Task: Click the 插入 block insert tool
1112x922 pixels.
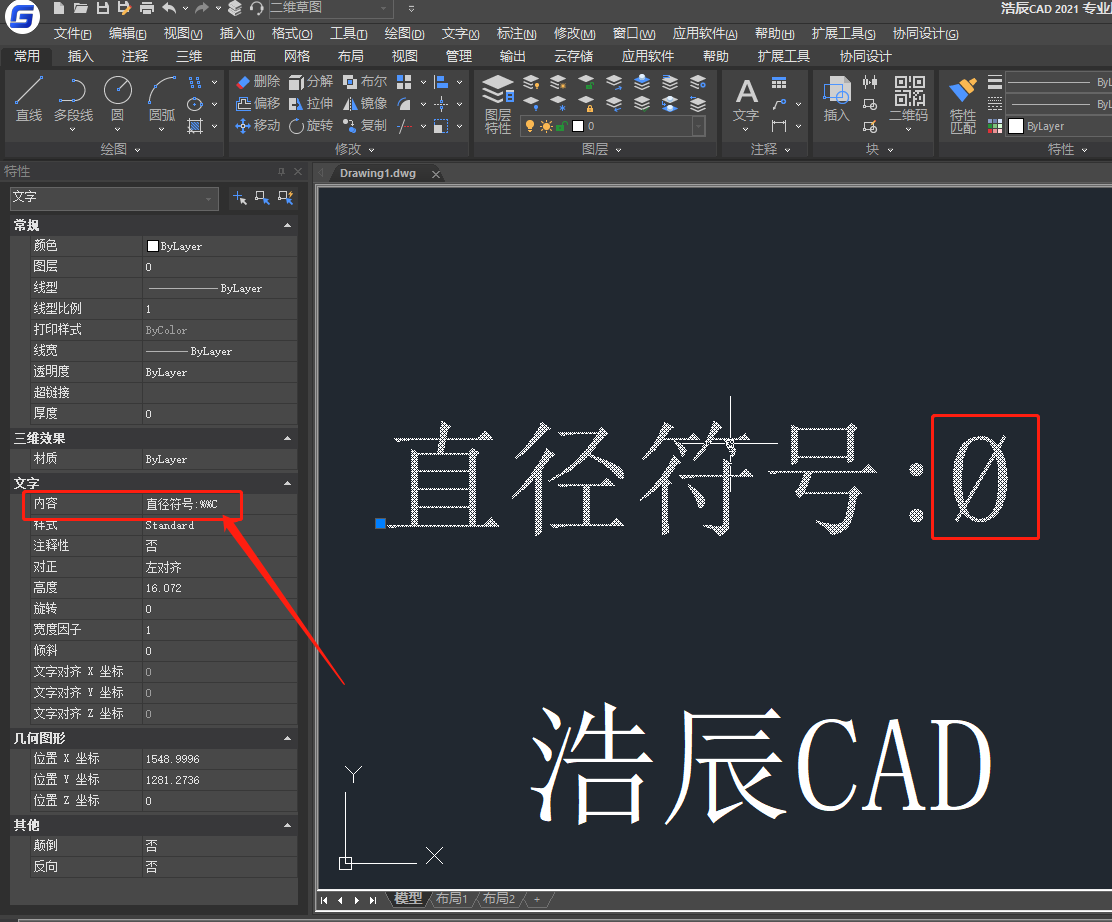Action: click(x=837, y=99)
